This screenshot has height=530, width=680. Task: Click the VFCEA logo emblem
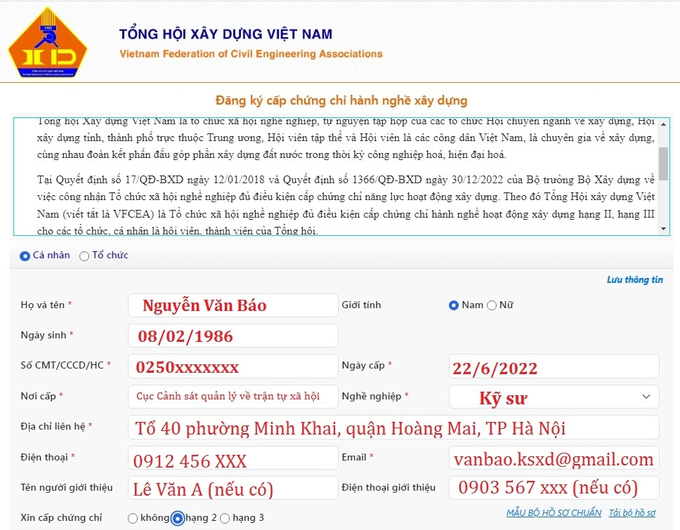click(x=48, y=43)
